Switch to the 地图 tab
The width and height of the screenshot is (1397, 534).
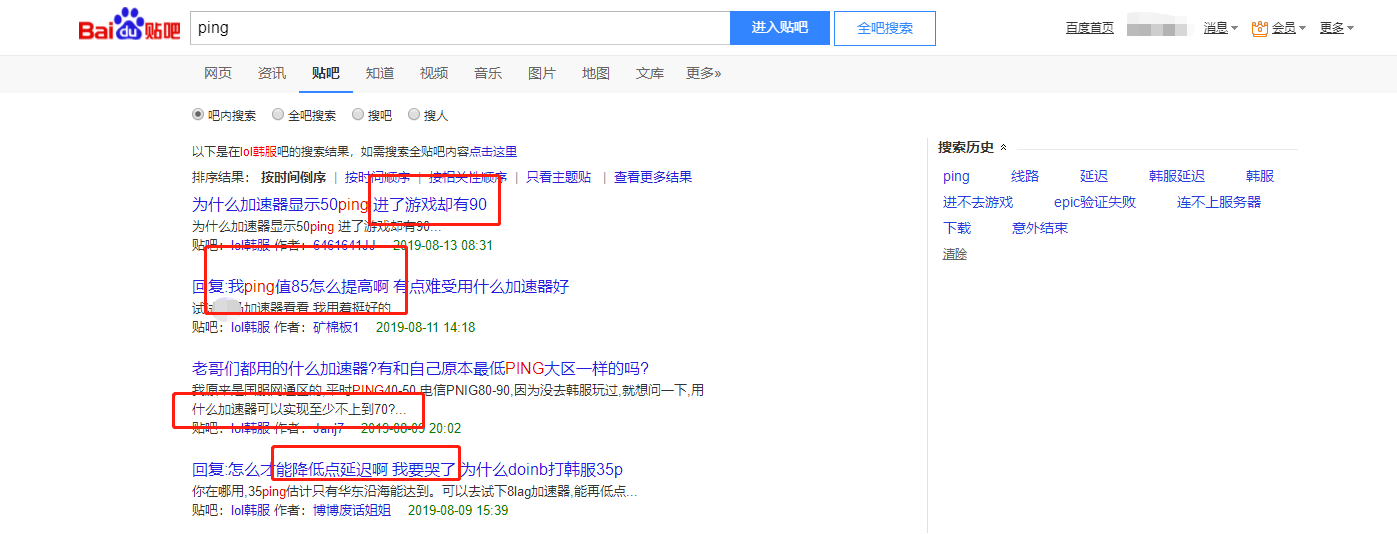pos(596,73)
